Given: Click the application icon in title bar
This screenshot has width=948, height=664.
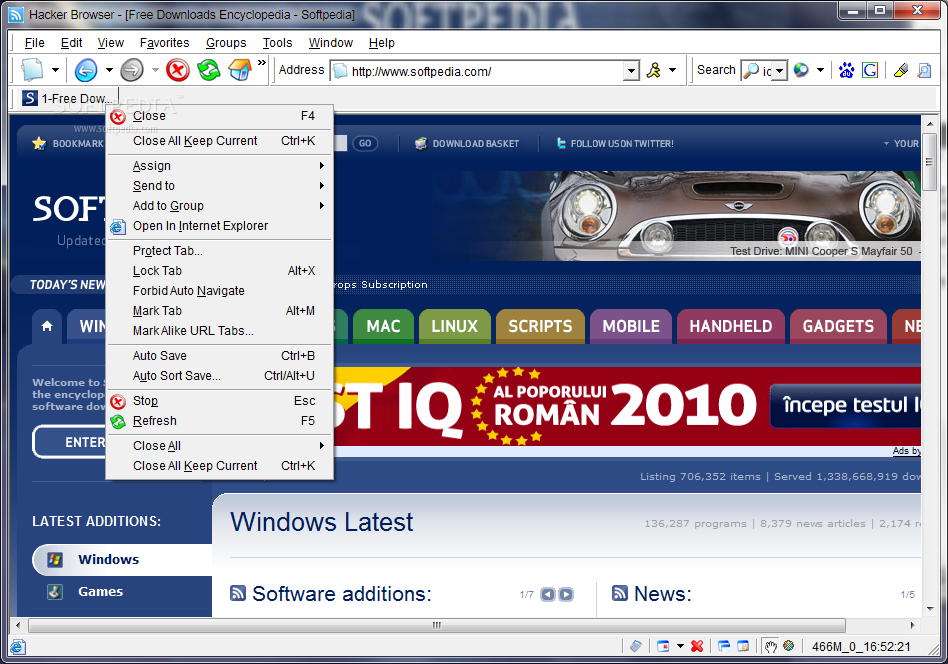Looking at the screenshot, I should pos(16,15).
